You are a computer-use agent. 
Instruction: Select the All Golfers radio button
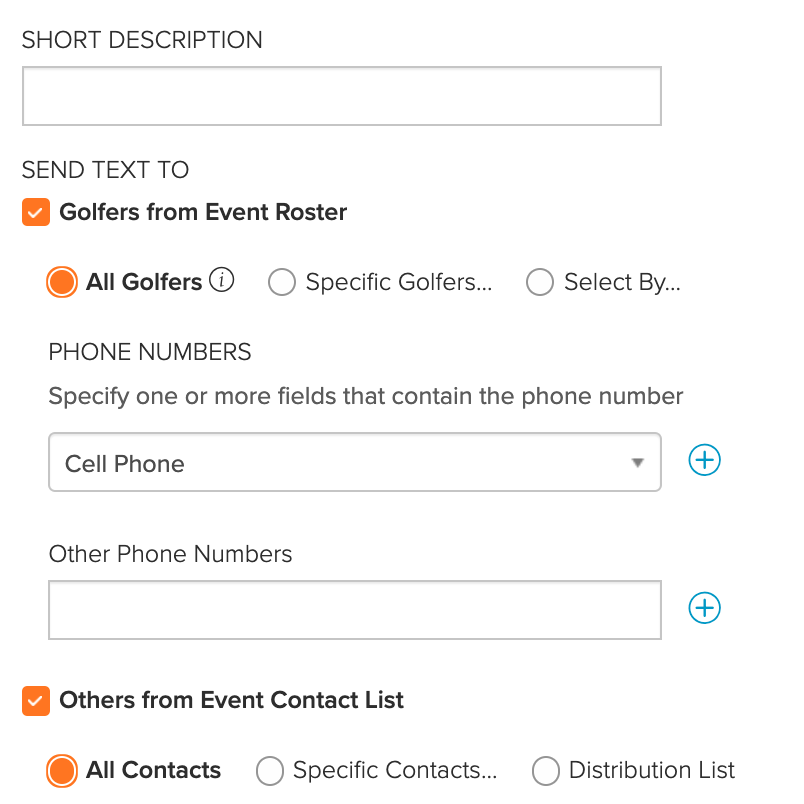[62, 282]
